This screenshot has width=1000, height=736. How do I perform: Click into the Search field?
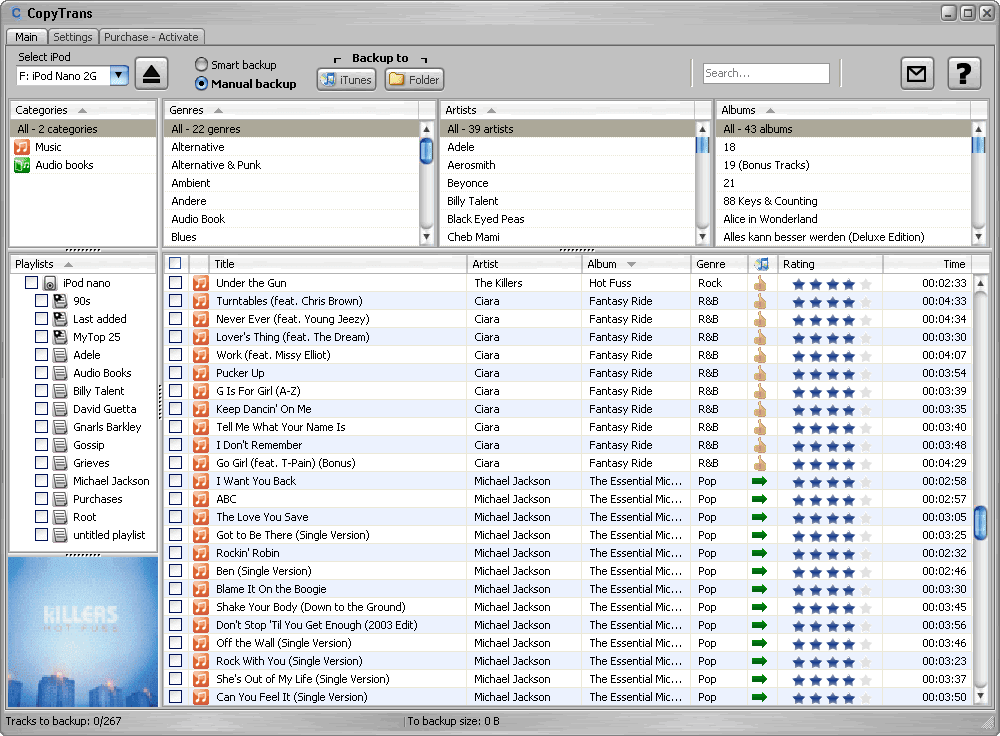click(x=766, y=73)
